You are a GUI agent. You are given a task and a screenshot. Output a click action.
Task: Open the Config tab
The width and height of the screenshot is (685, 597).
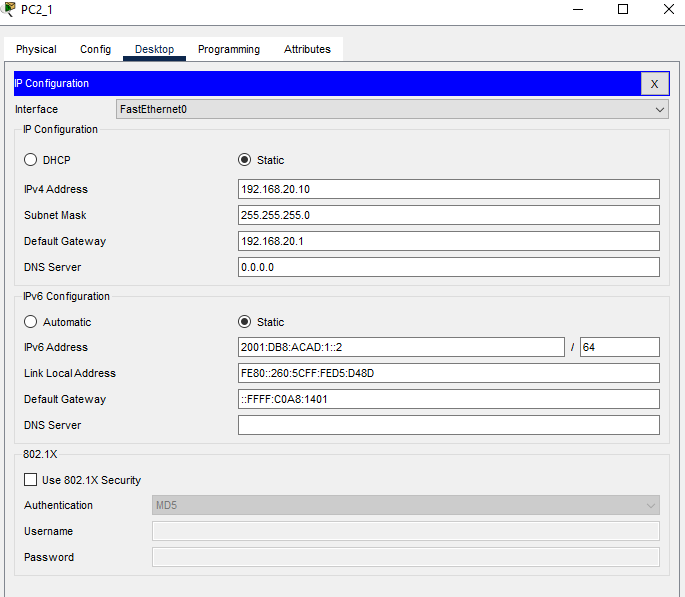pos(96,49)
